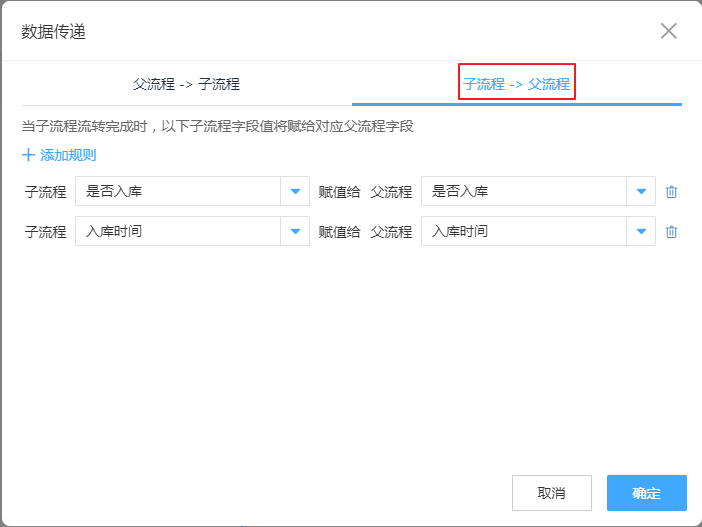Screen dimensions: 702x527
Task: Click 赋值给 label in the first rule row
Action: pyautogui.click(x=339, y=192)
